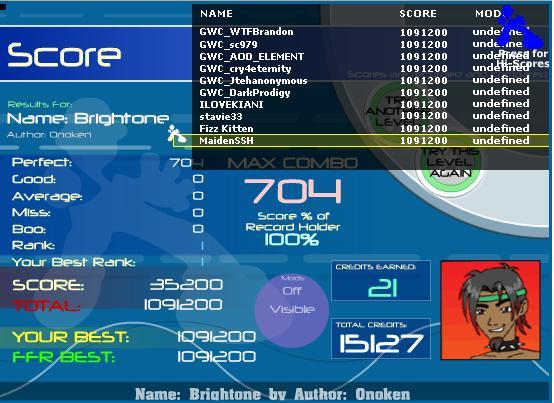This screenshot has width=554, height=403.
Task: Click the Credits Earned 21 box
Action: click(381, 281)
